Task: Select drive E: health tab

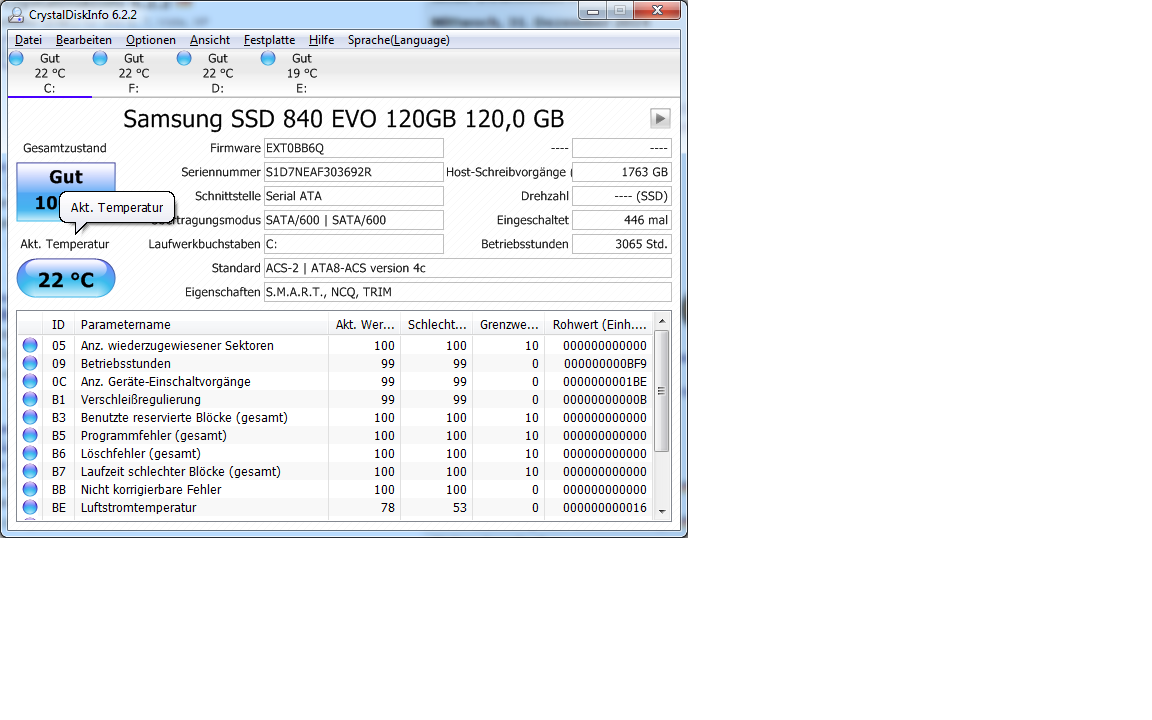Action: [301, 73]
